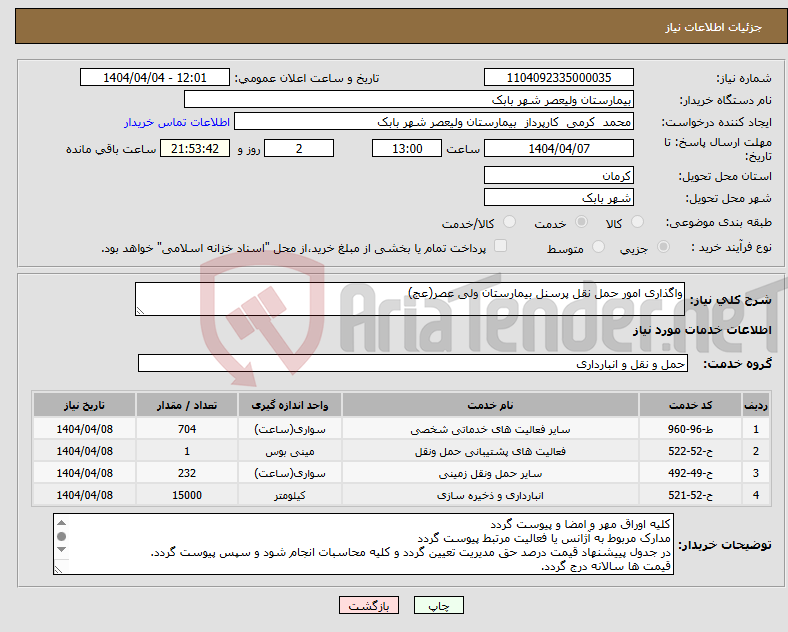Click the scrollbar thumb in buyer notes
Screen dimensions: 788x632
click(x=61, y=536)
